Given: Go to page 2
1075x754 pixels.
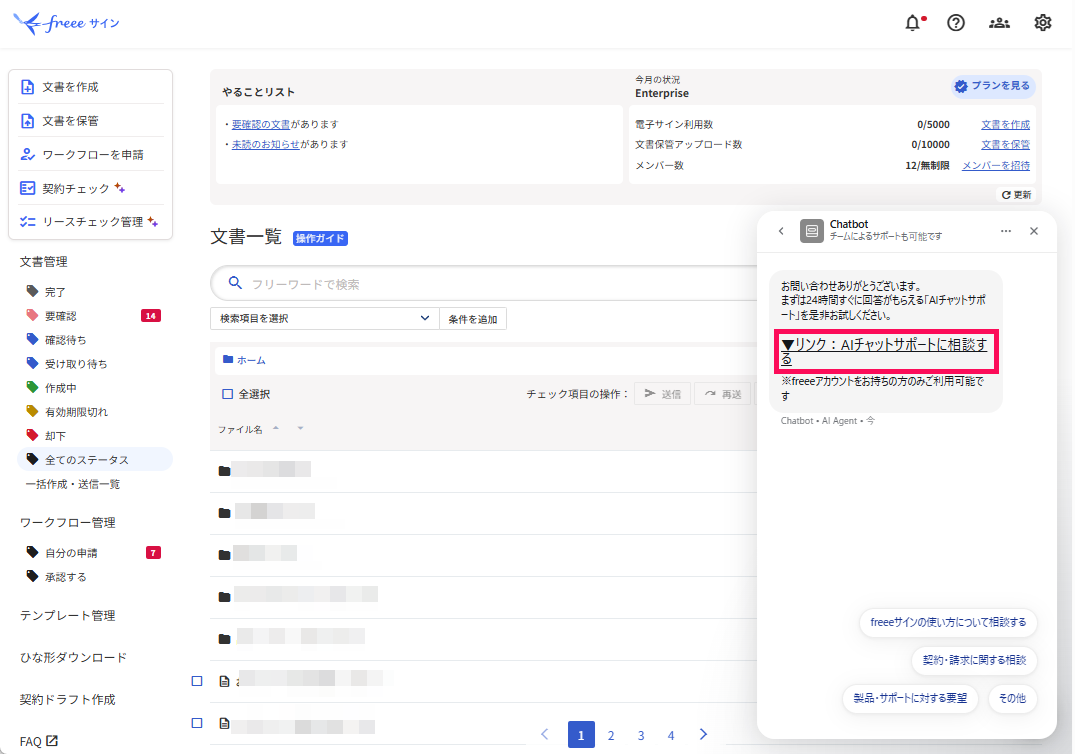Looking at the screenshot, I should pyautogui.click(x=611, y=735).
